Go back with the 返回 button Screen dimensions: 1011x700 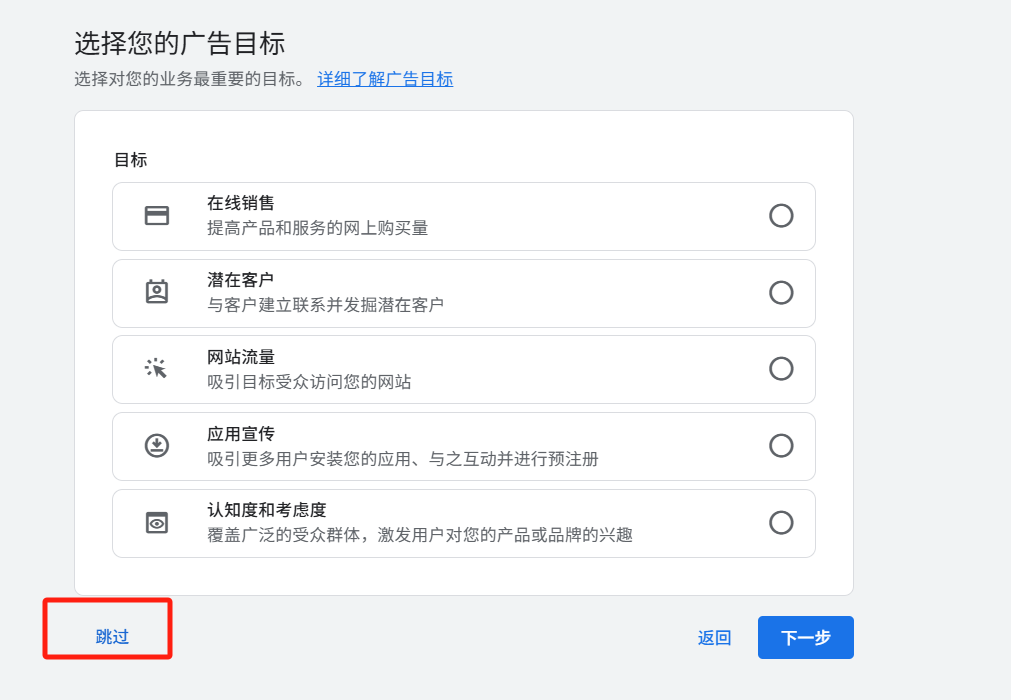(714, 637)
